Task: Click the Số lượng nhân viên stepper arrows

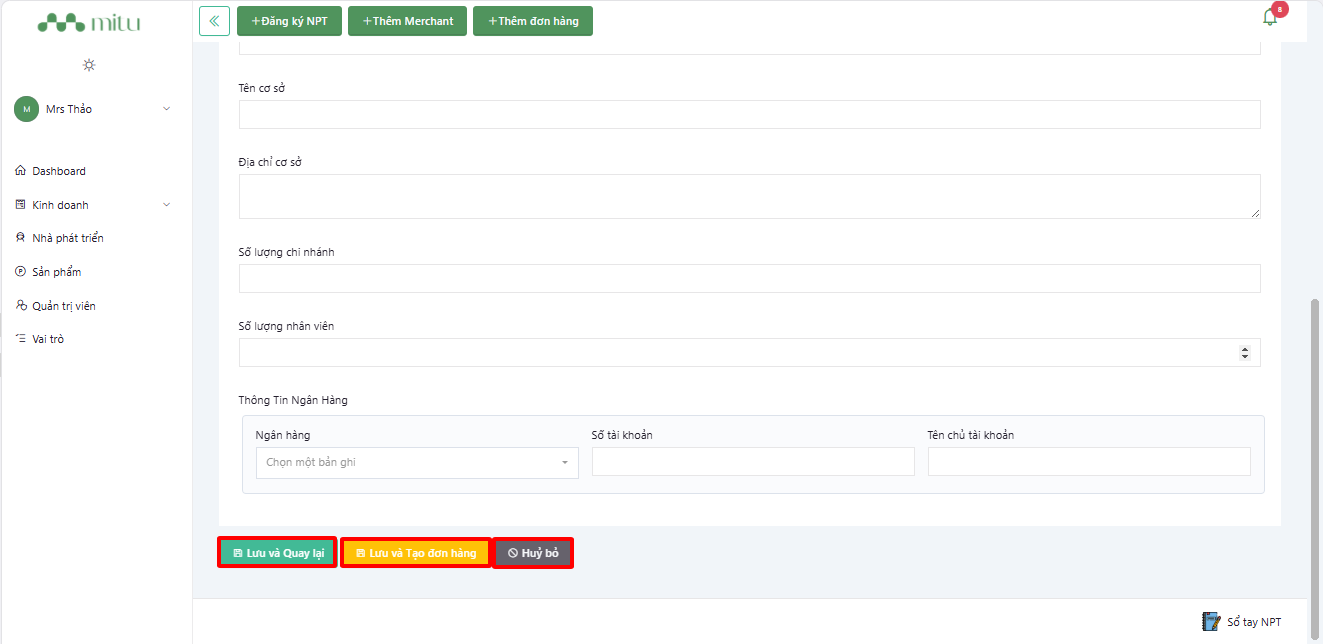Action: [x=1244, y=353]
